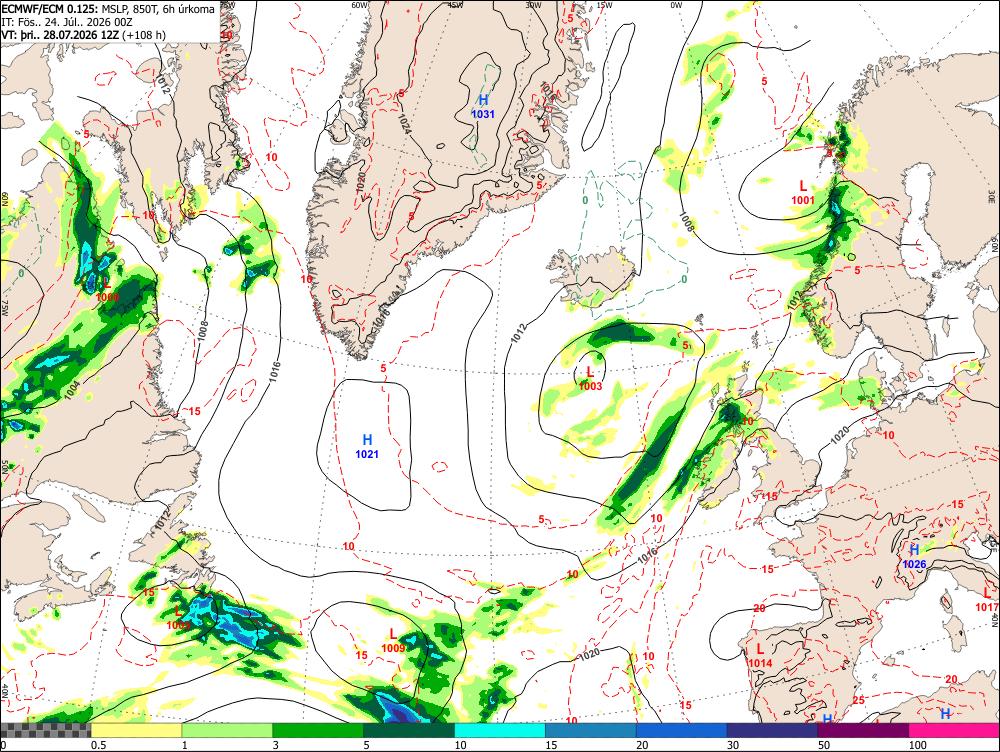Click the L 1017 low near Italy

987,600
